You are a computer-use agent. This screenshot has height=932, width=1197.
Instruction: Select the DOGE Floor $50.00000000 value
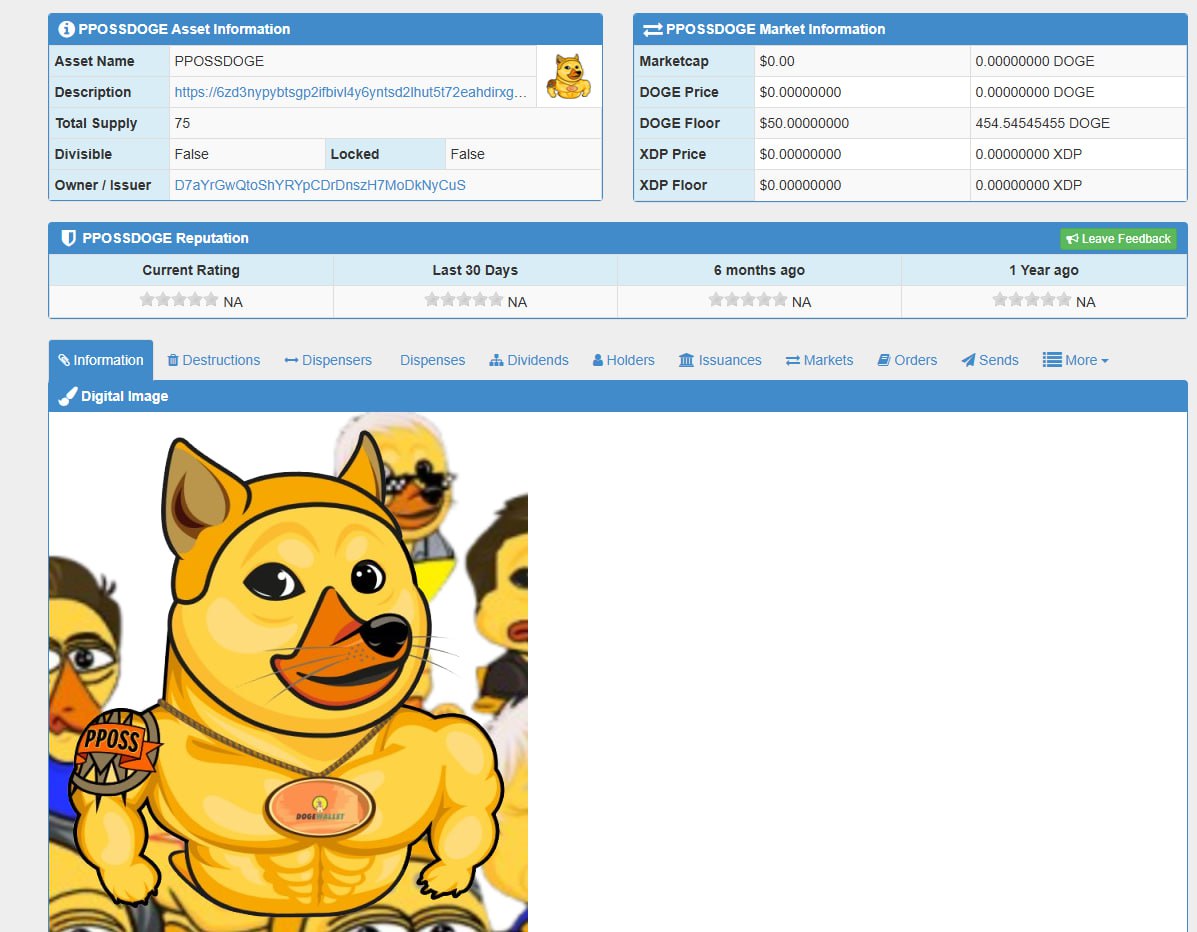coord(804,124)
